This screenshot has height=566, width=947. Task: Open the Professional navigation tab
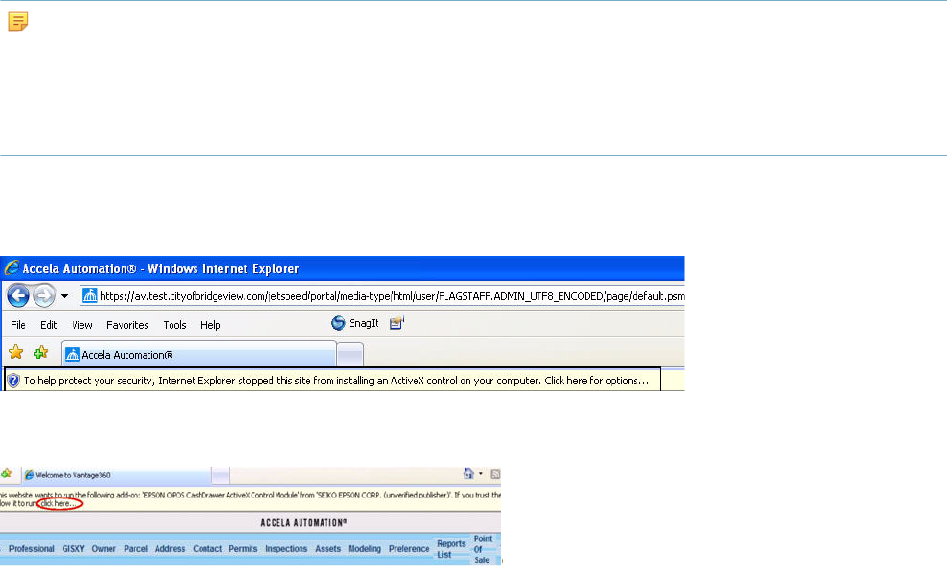coord(31,548)
